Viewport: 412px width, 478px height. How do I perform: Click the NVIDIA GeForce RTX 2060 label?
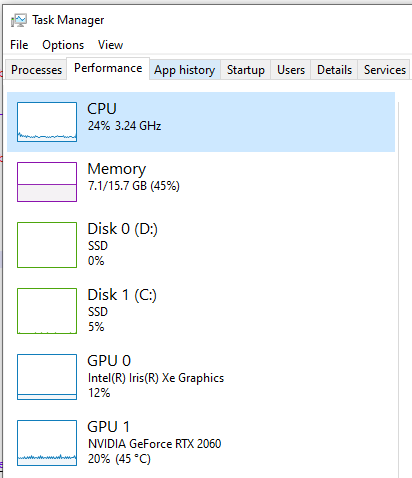click(154, 444)
